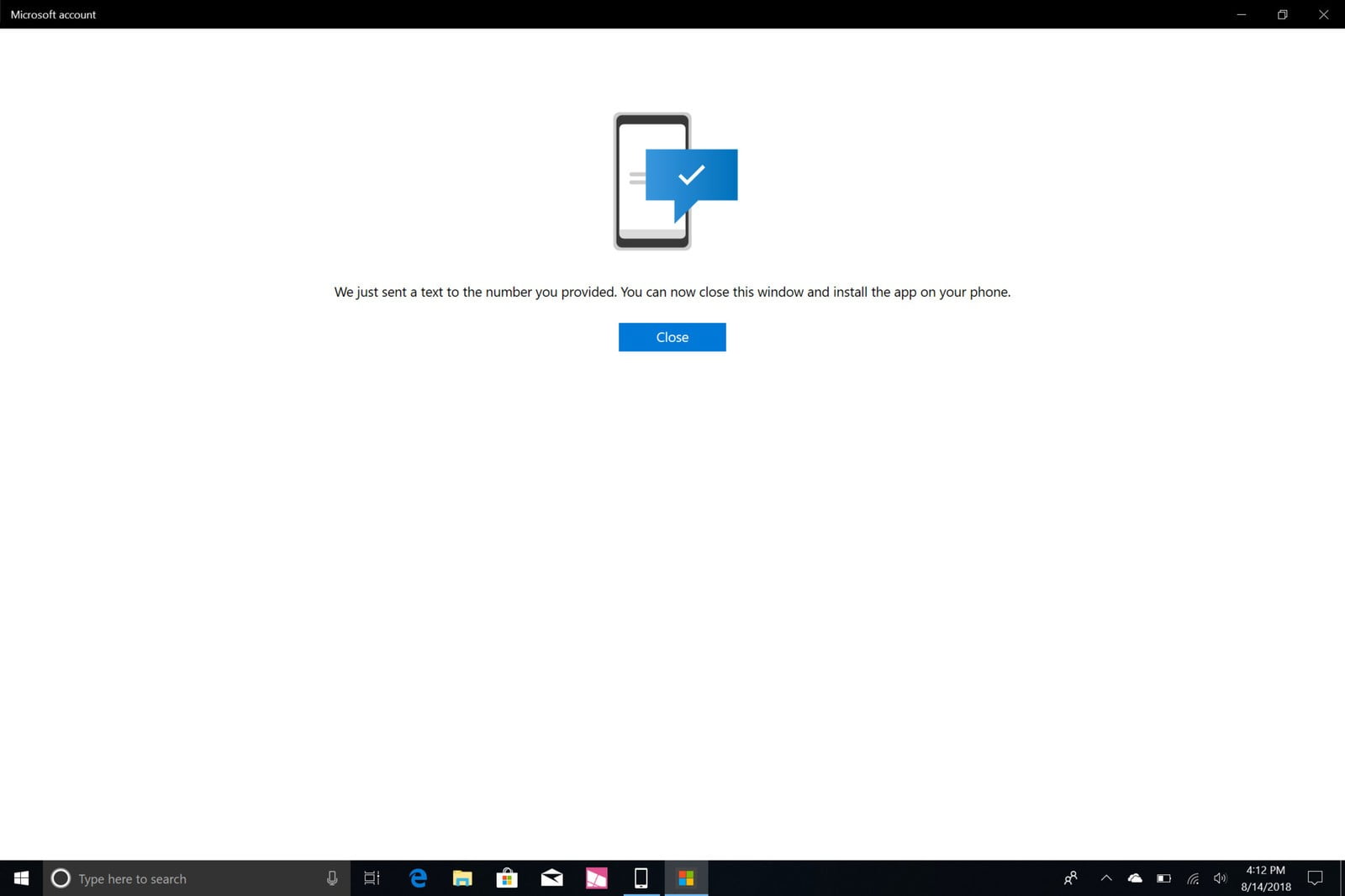The image size is (1345, 896).
Task: Open the OneDrive cloud tray icon
Action: pyautogui.click(x=1135, y=878)
